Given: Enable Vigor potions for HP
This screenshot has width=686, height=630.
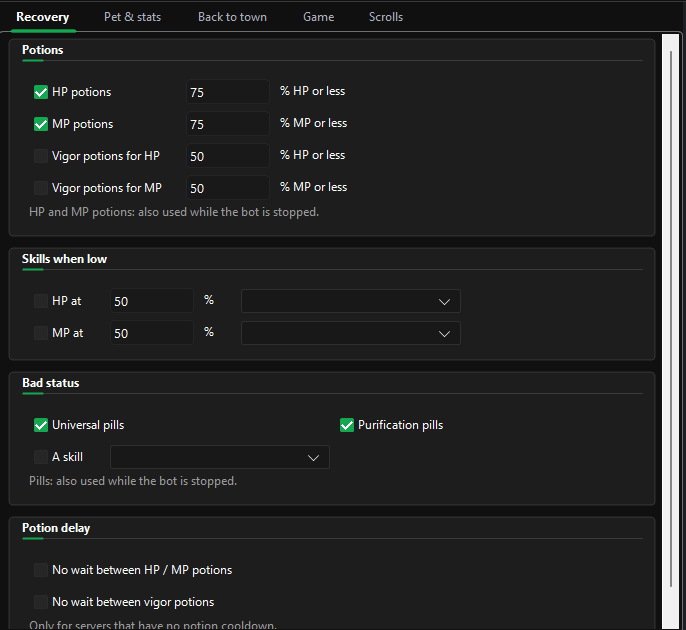Looking at the screenshot, I should tap(41, 156).
